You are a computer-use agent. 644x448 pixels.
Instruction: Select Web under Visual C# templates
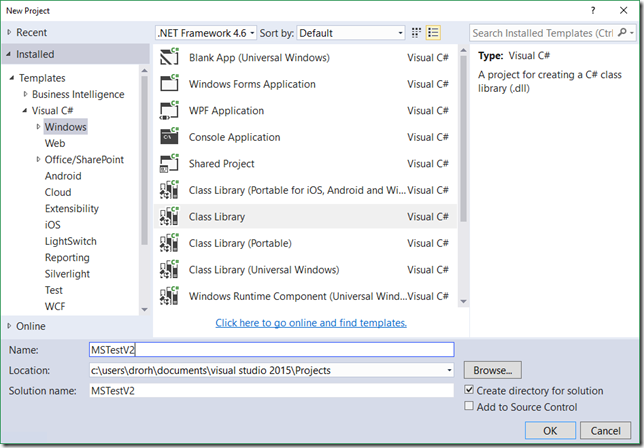coord(55,144)
